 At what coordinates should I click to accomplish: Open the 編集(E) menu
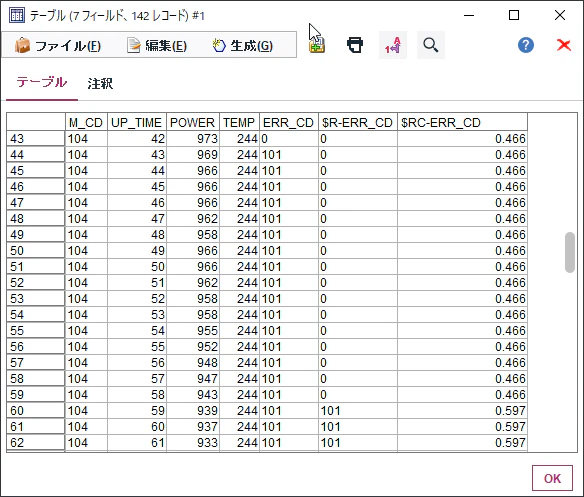coord(157,46)
